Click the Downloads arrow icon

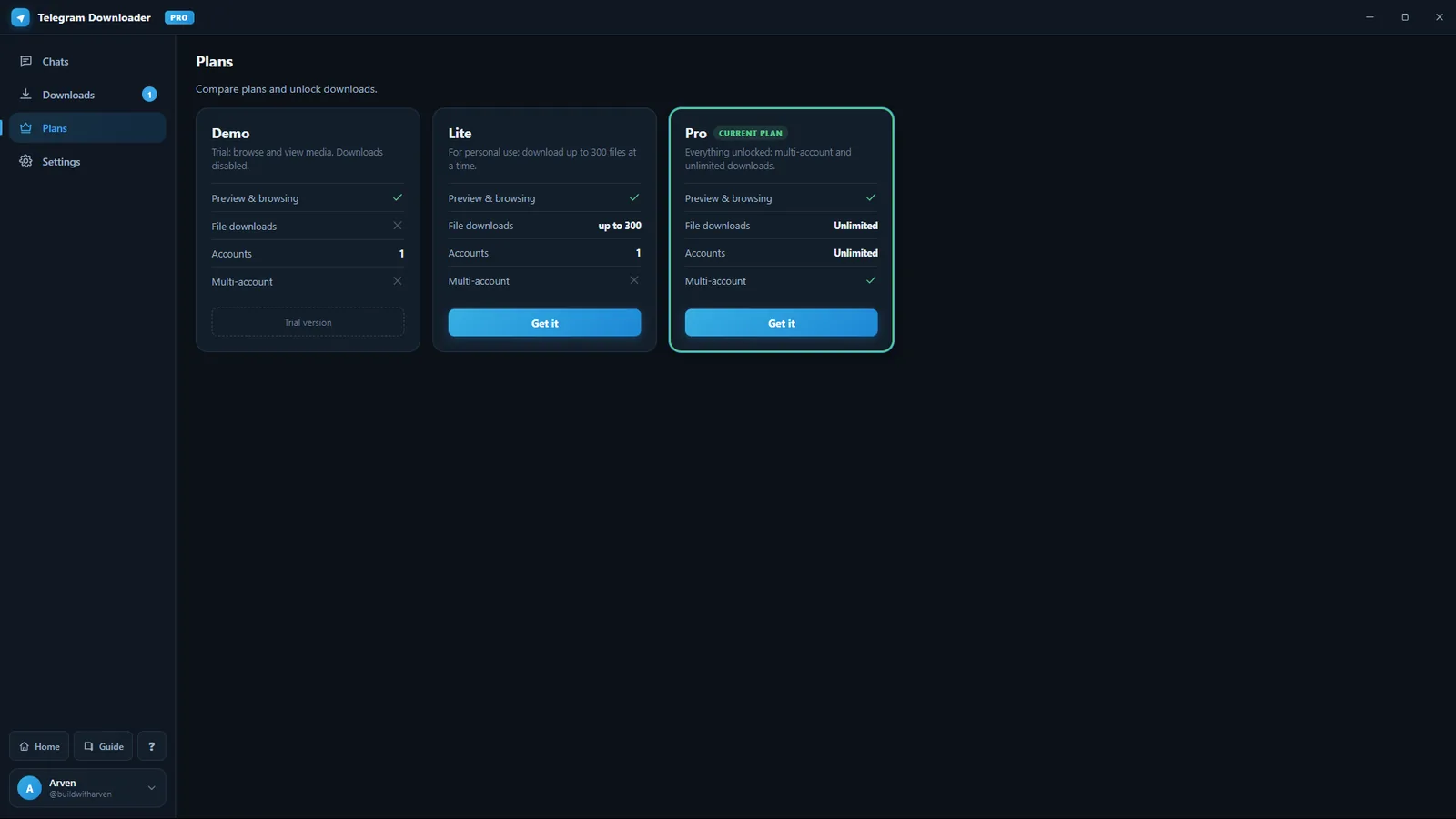(x=25, y=94)
